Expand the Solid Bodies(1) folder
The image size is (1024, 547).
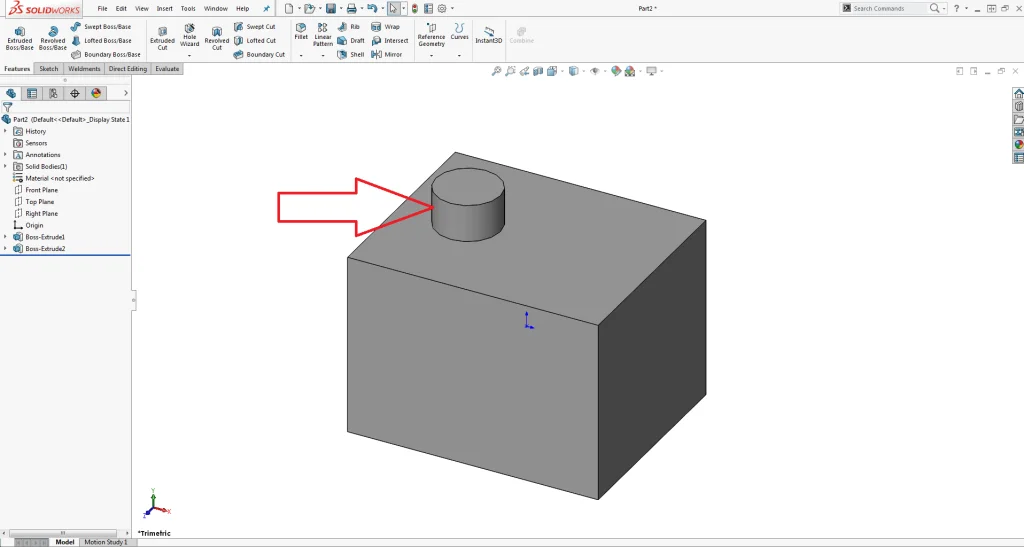(5, 166)
